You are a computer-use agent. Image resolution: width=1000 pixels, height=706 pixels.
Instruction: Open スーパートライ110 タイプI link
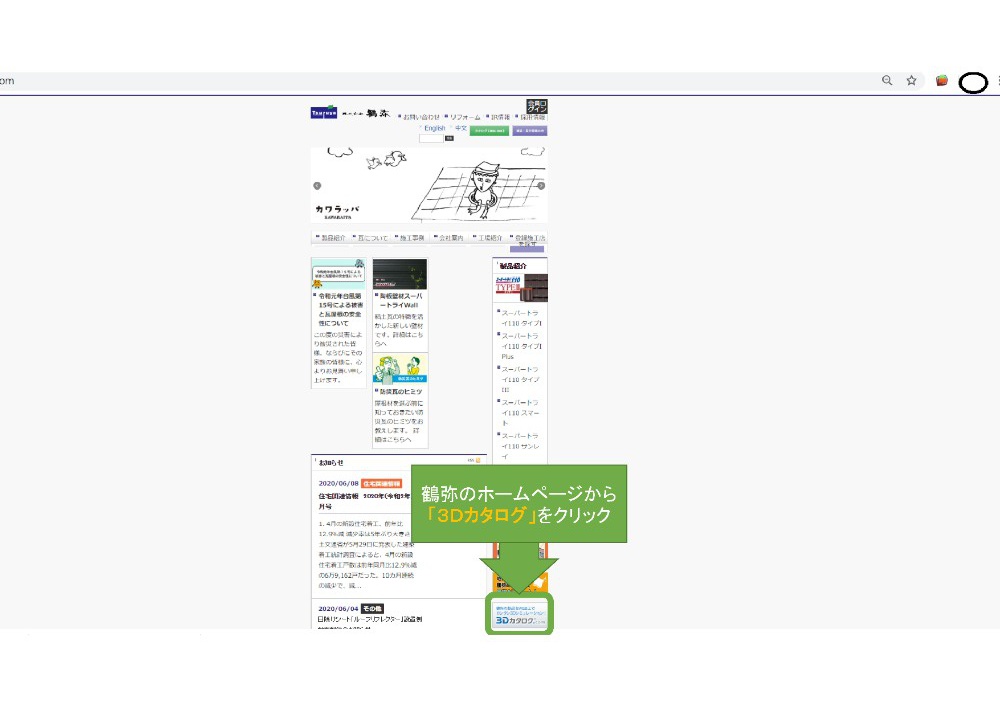point(521,318)
